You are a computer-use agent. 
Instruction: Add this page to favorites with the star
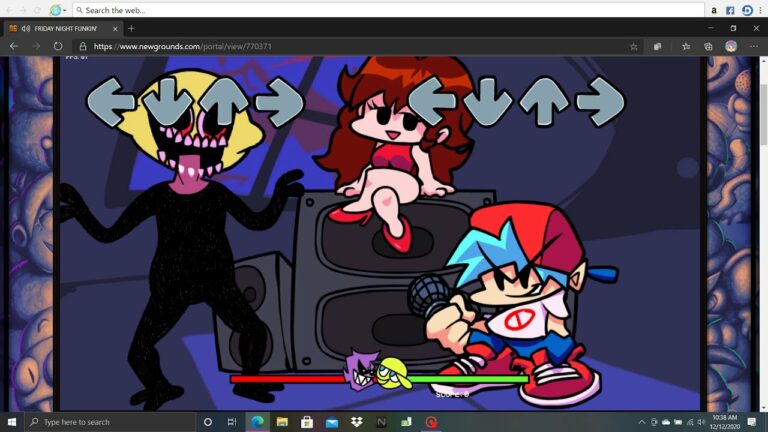click(x=633, y=47)
